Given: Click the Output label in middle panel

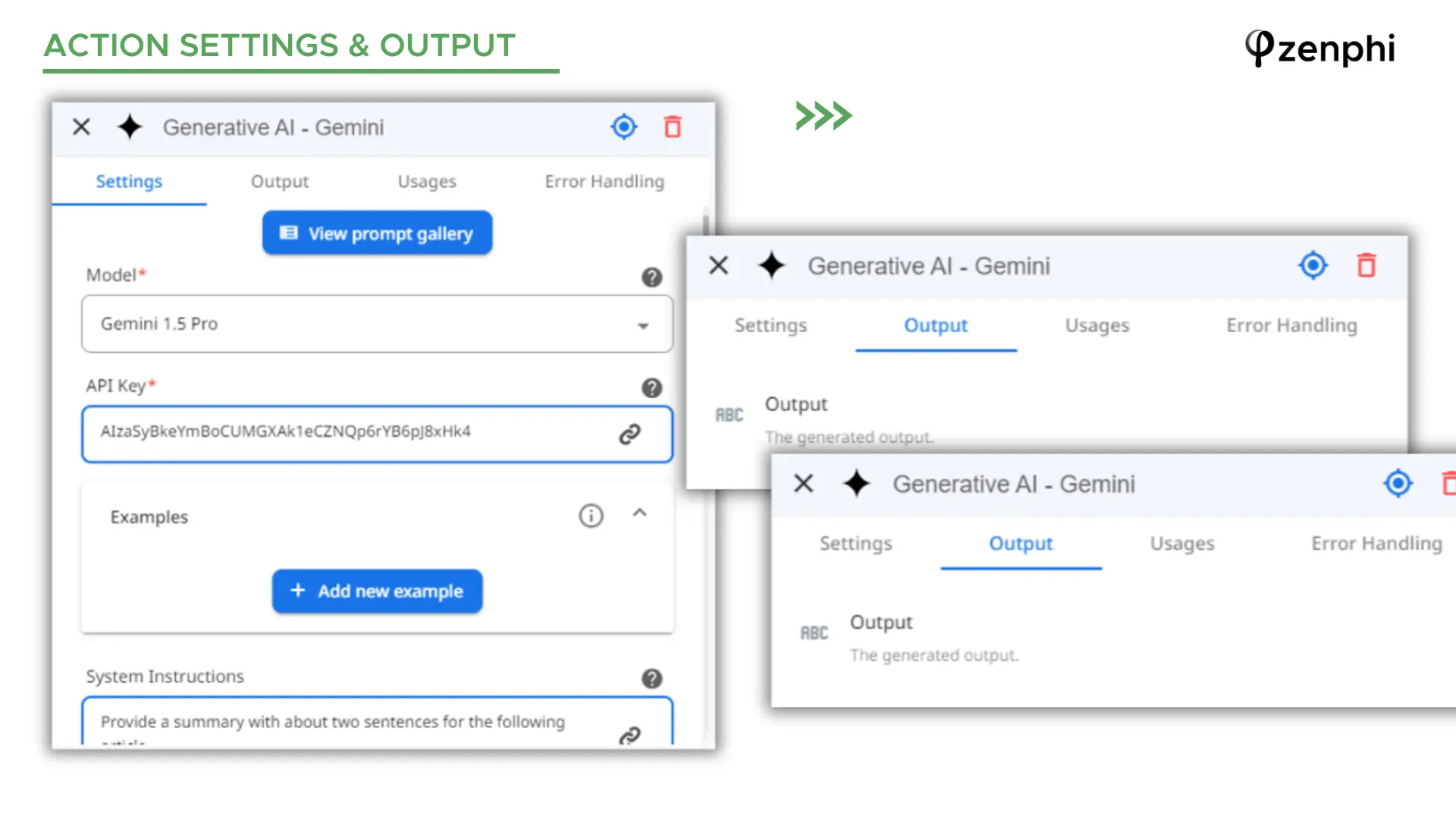Looking at the screenshot, I should pyautogui.click(x=795, y=404).
